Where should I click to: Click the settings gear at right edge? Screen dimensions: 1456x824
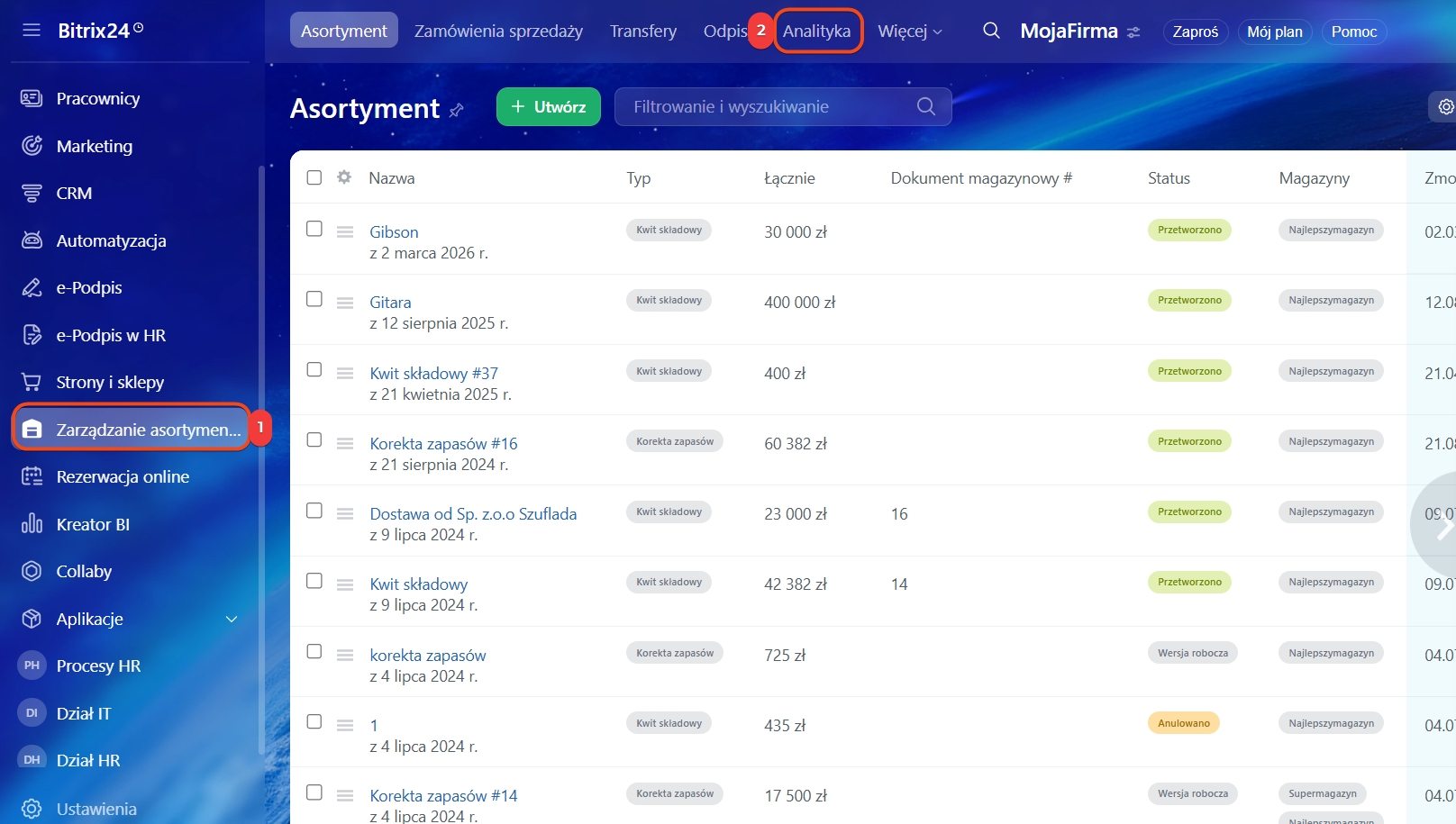(x=1445, y=107)
